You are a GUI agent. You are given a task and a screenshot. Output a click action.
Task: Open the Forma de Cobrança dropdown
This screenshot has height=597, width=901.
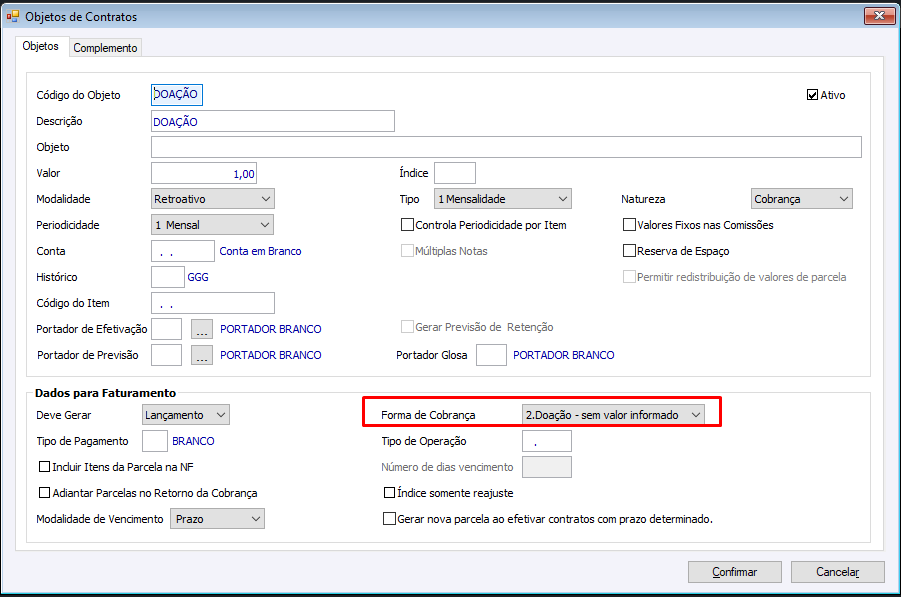pyautogui.click(x=613, y=415)
